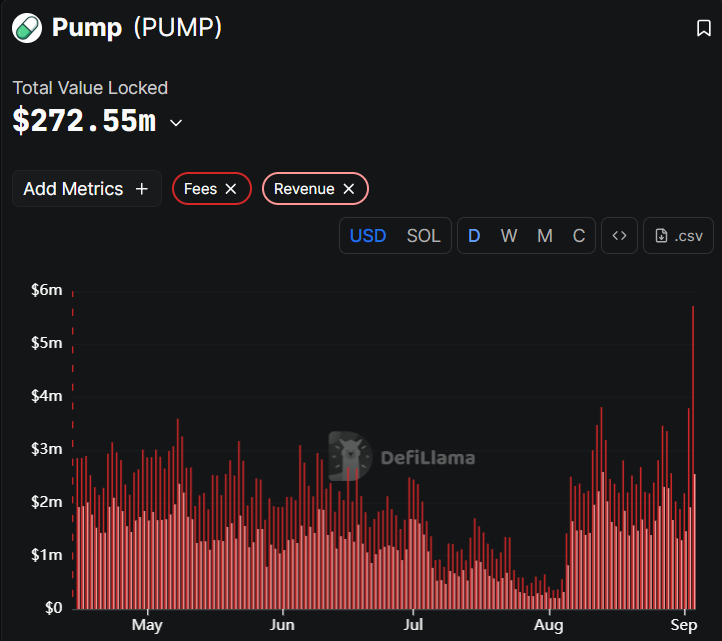The height and width of the screenshot is (641, 722).
Task: Download chart data as .csv
Action: coord(678,236)
